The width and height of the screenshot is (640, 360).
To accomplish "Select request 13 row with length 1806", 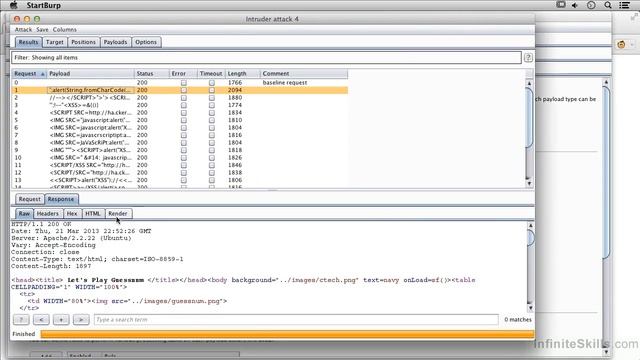I will coord(180,180).
